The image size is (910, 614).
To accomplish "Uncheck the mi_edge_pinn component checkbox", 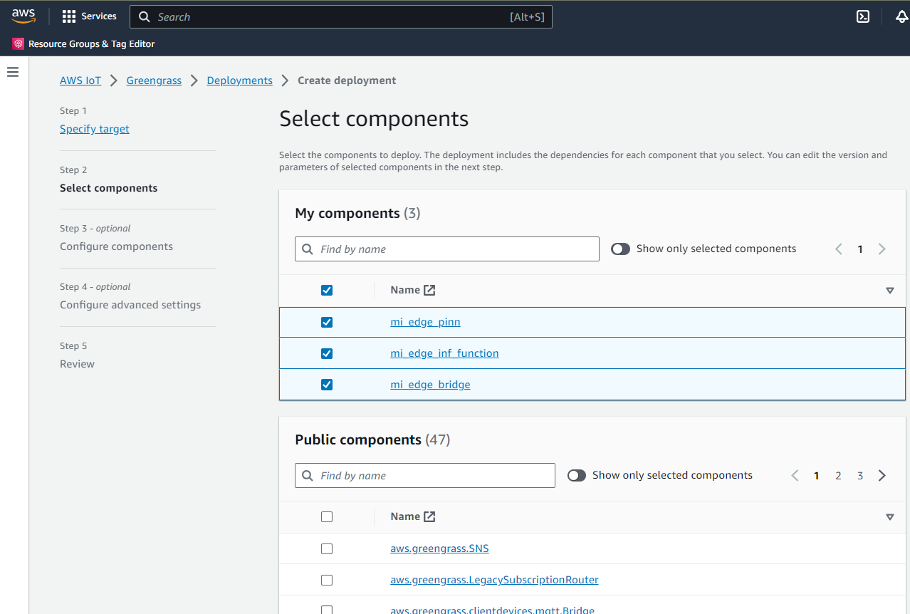I will (327, 322).
